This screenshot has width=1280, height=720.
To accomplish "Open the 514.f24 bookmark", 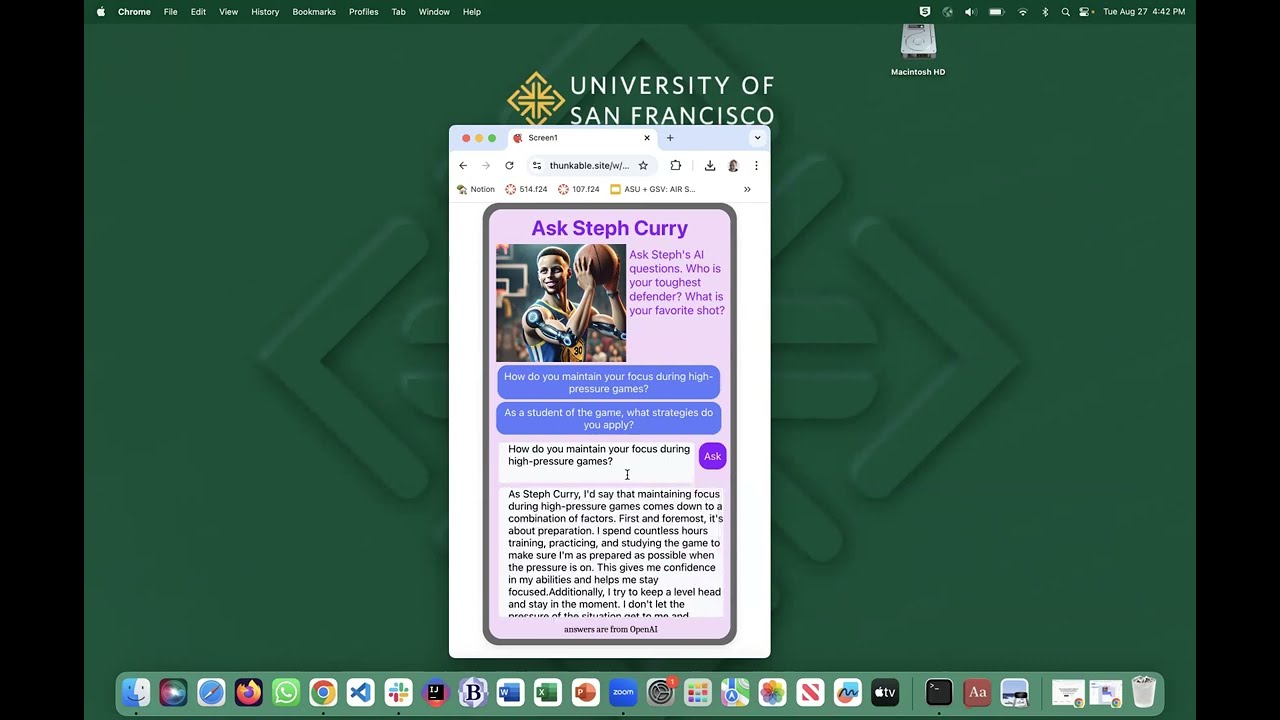I will point(526,189).
